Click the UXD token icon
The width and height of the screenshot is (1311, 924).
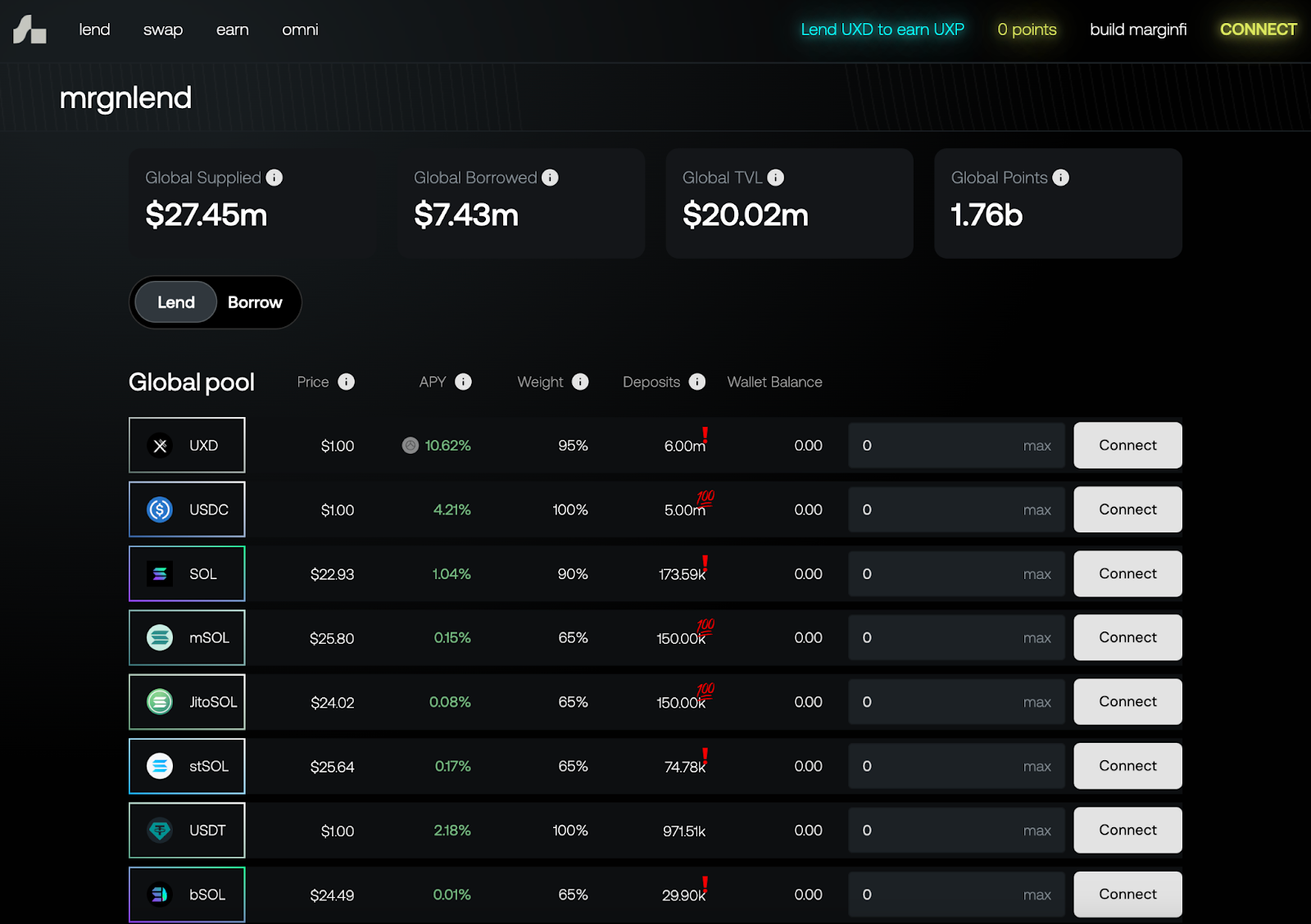tap(160, 446)
